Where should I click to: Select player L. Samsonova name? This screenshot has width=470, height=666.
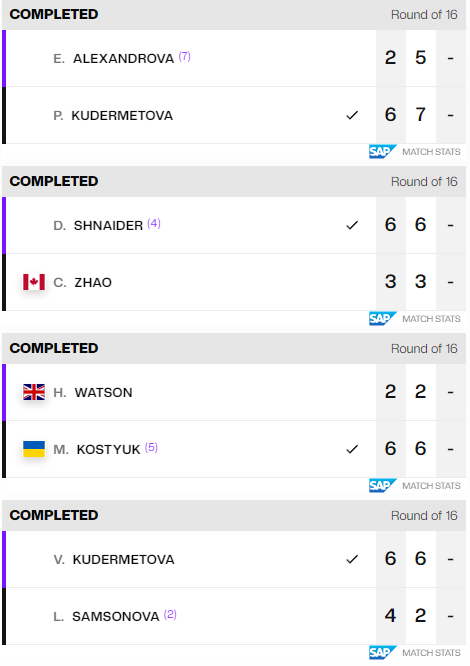[x=106, y=616]
